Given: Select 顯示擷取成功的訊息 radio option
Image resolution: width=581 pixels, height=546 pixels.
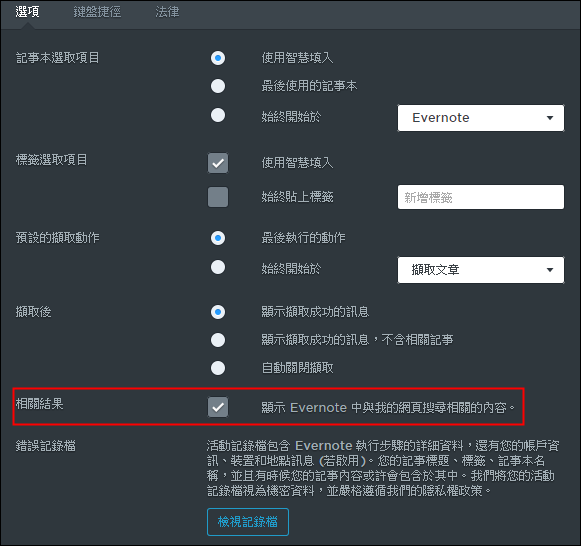Looking at the screenshot, I should tap(218, 312).
